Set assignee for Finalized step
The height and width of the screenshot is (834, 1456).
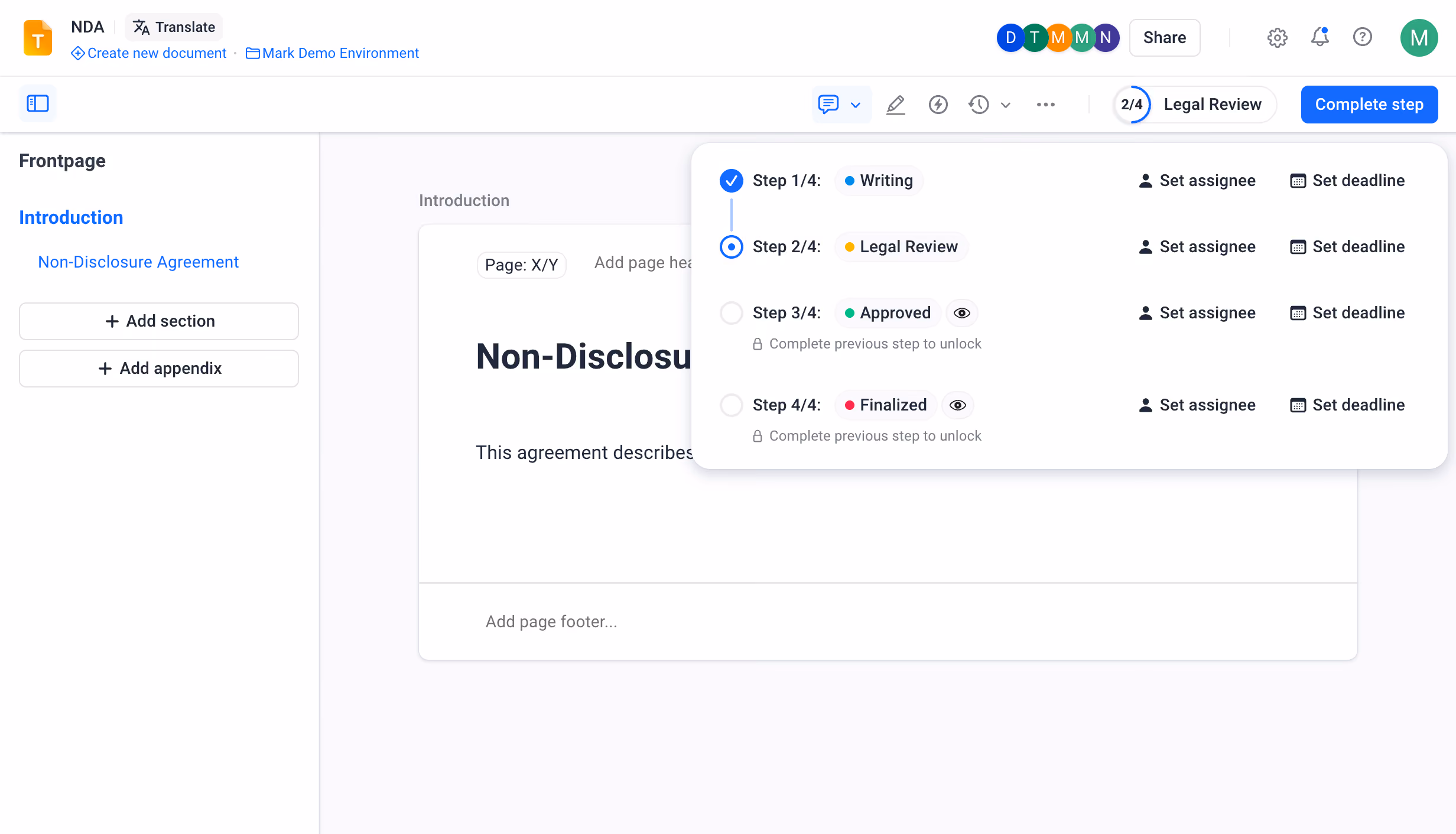1197,405
